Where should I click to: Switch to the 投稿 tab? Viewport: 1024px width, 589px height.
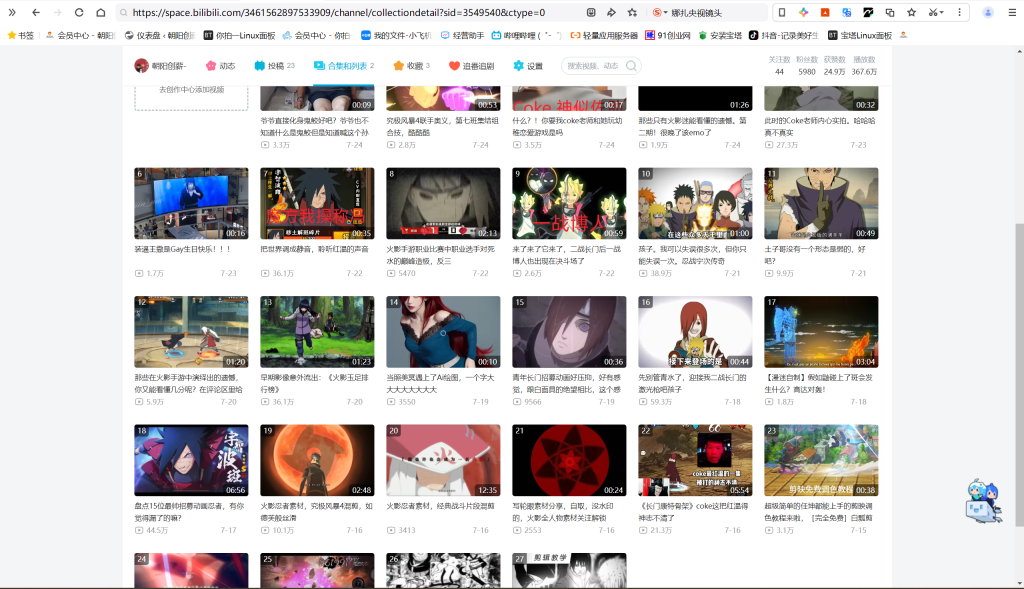click(x=274, y=65)
